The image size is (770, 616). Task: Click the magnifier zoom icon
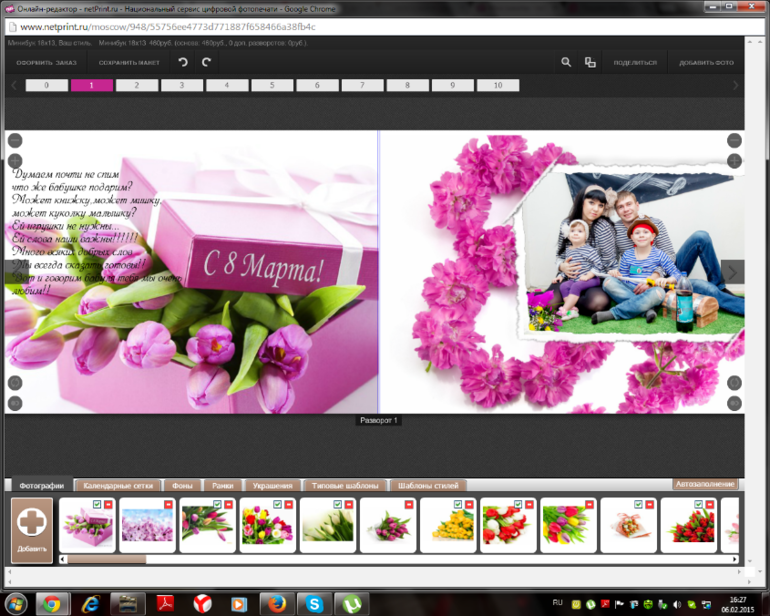coord(566,62)
